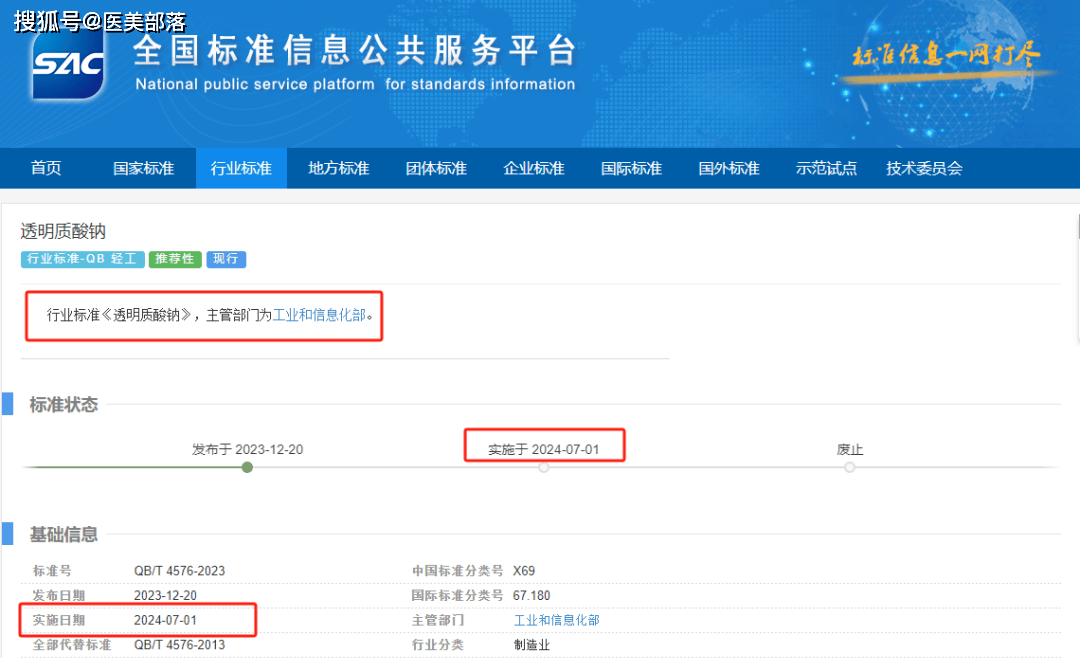Screen dimensions: 1080x672
Task: Click 工业和信息化部 link in description
Action: pos(319,315)
